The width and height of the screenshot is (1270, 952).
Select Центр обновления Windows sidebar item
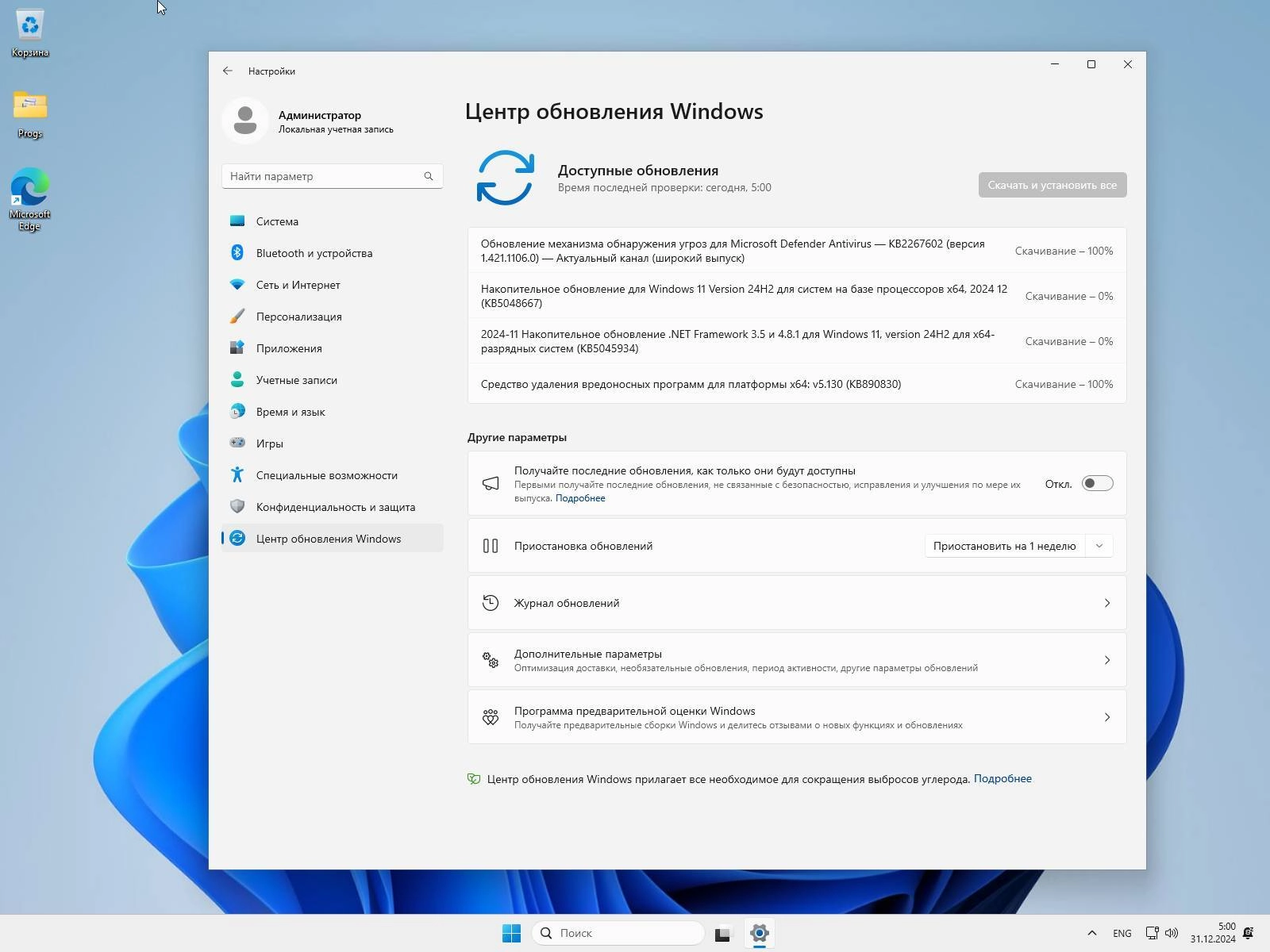tap(332, 539)
